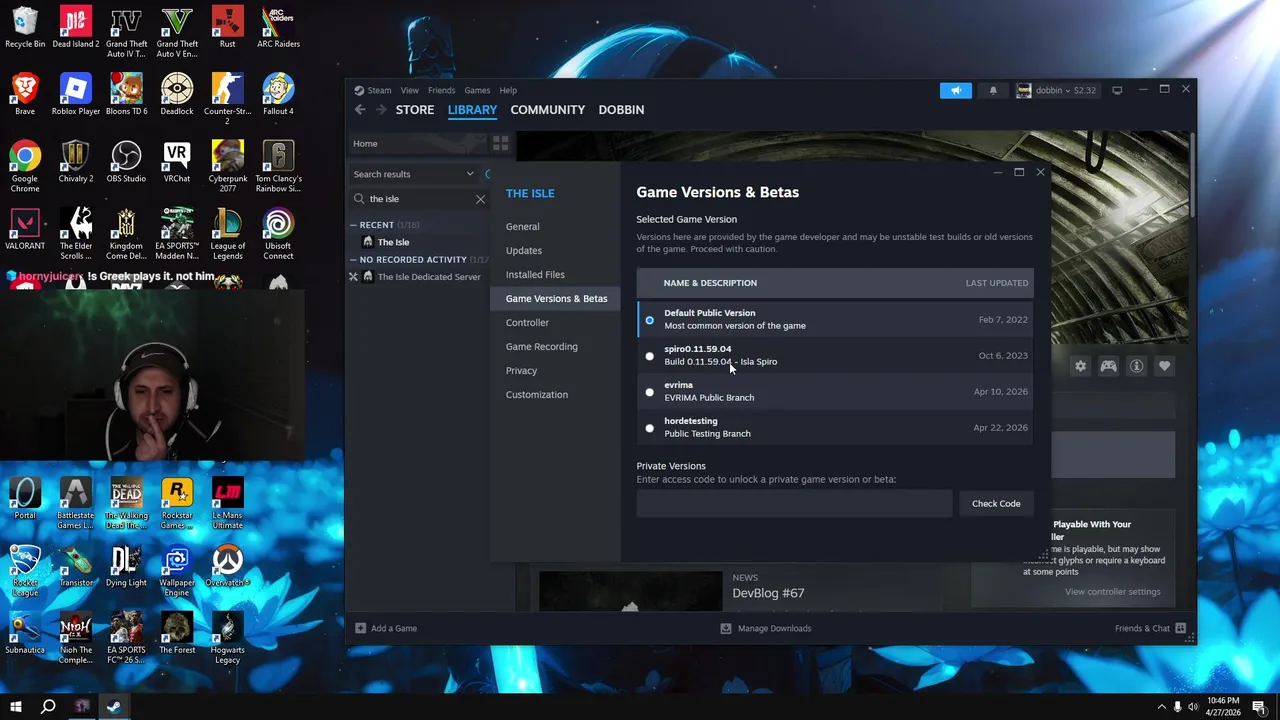Image resolution: width=1280 pixels, height=720 pixels.
Task: Launch Overwatch desktop shortcut
Action: (227, 565)
